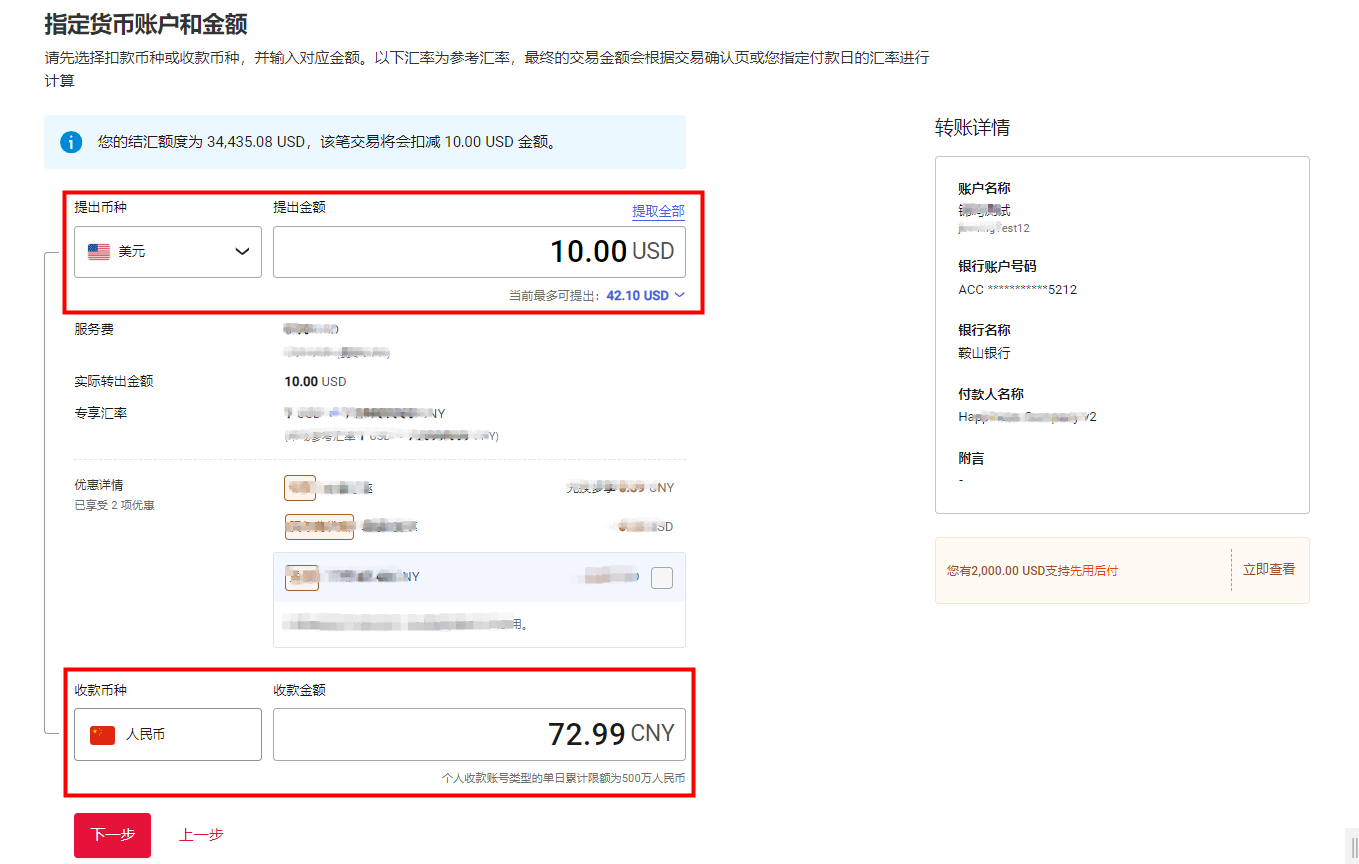
Task: Click the 下一步 button
Action: click(111, 835)
